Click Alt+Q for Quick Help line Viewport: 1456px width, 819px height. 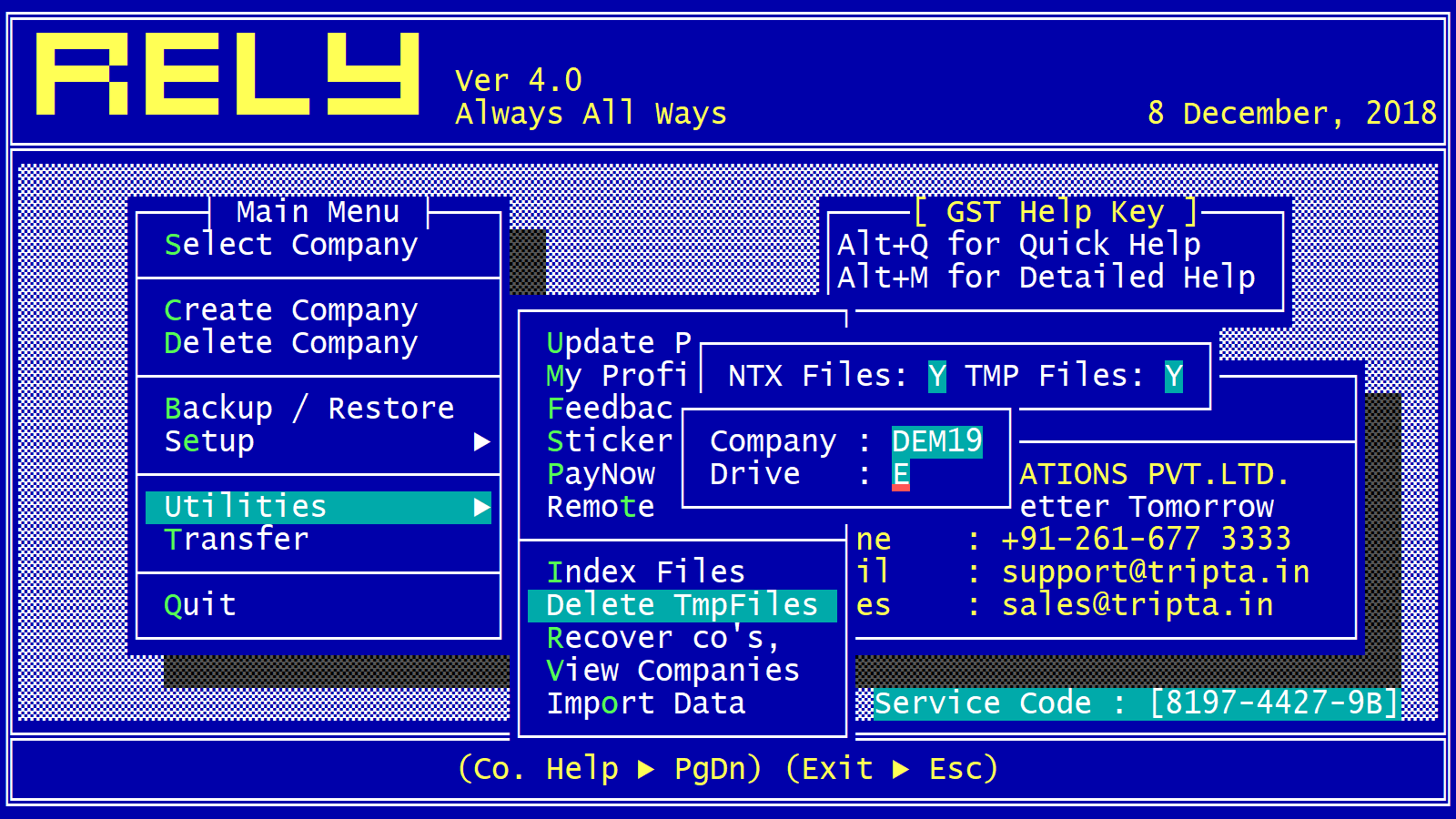[1019, 245]
